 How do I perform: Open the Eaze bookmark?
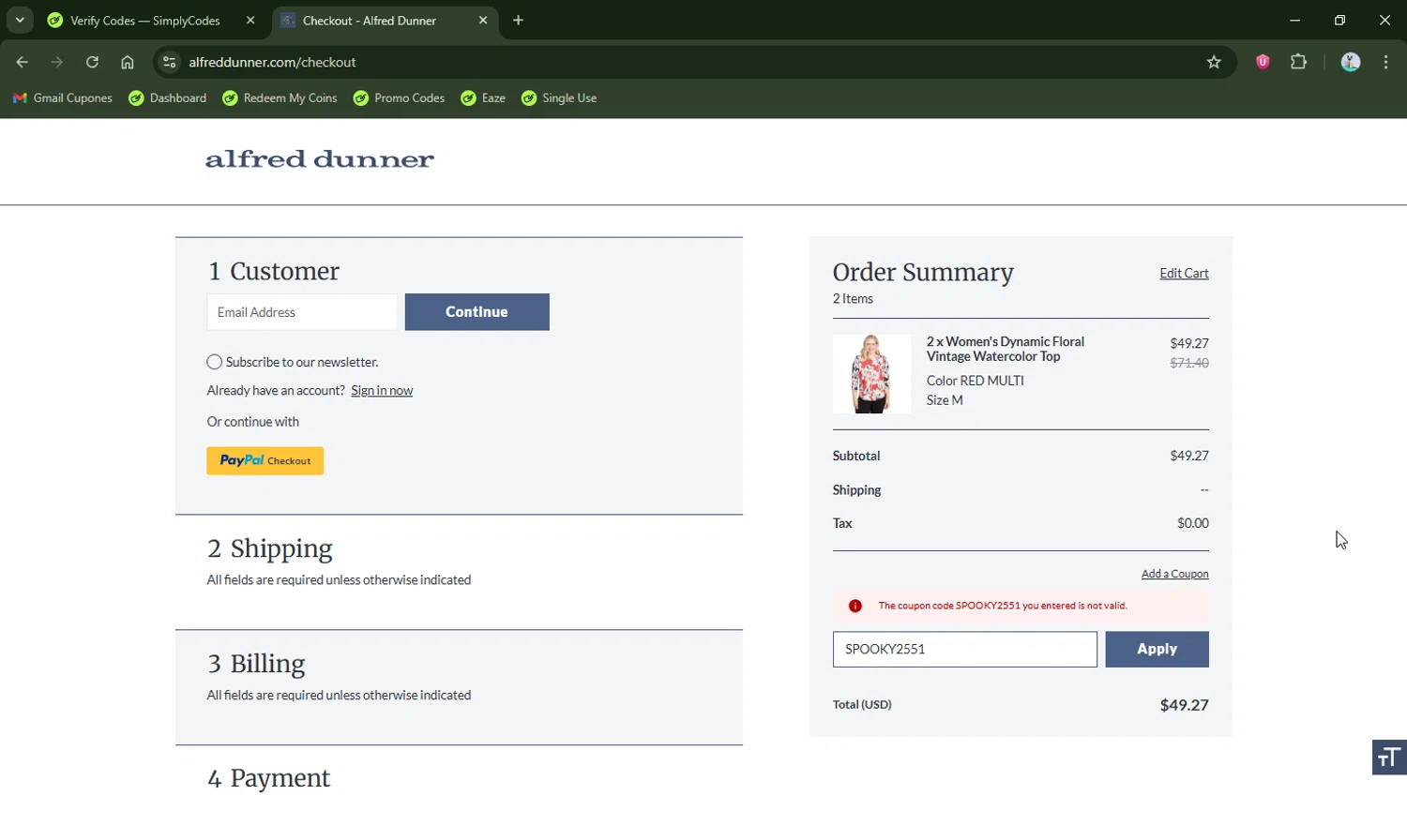point(484,98)
